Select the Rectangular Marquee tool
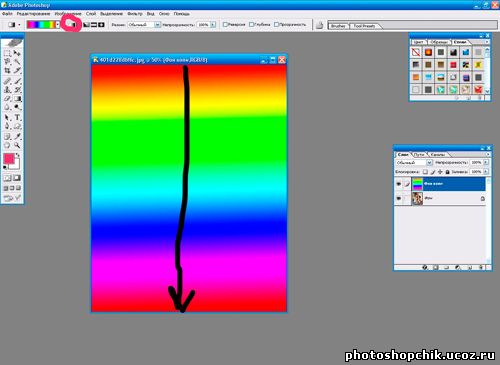Viewport: 500px width, 365px height. [7, 53]
